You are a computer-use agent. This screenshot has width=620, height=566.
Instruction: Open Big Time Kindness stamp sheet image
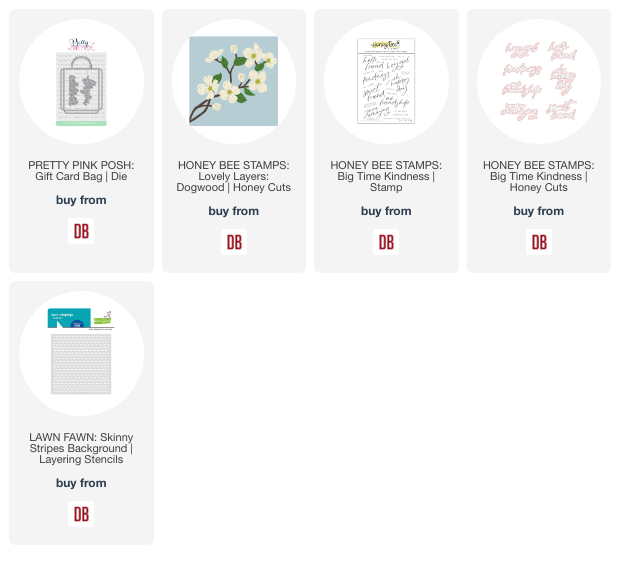[x=386, y=81]
